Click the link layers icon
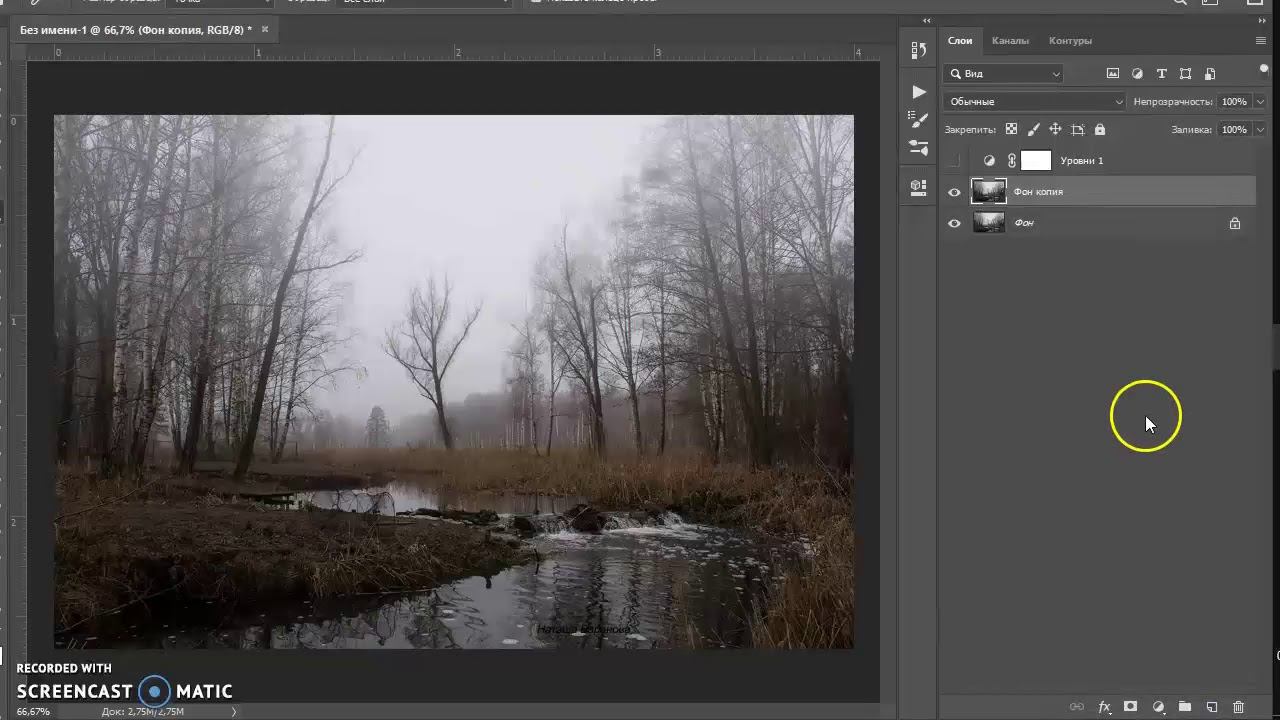This screenshot has width=1280, height=720. click(1077, 707)
